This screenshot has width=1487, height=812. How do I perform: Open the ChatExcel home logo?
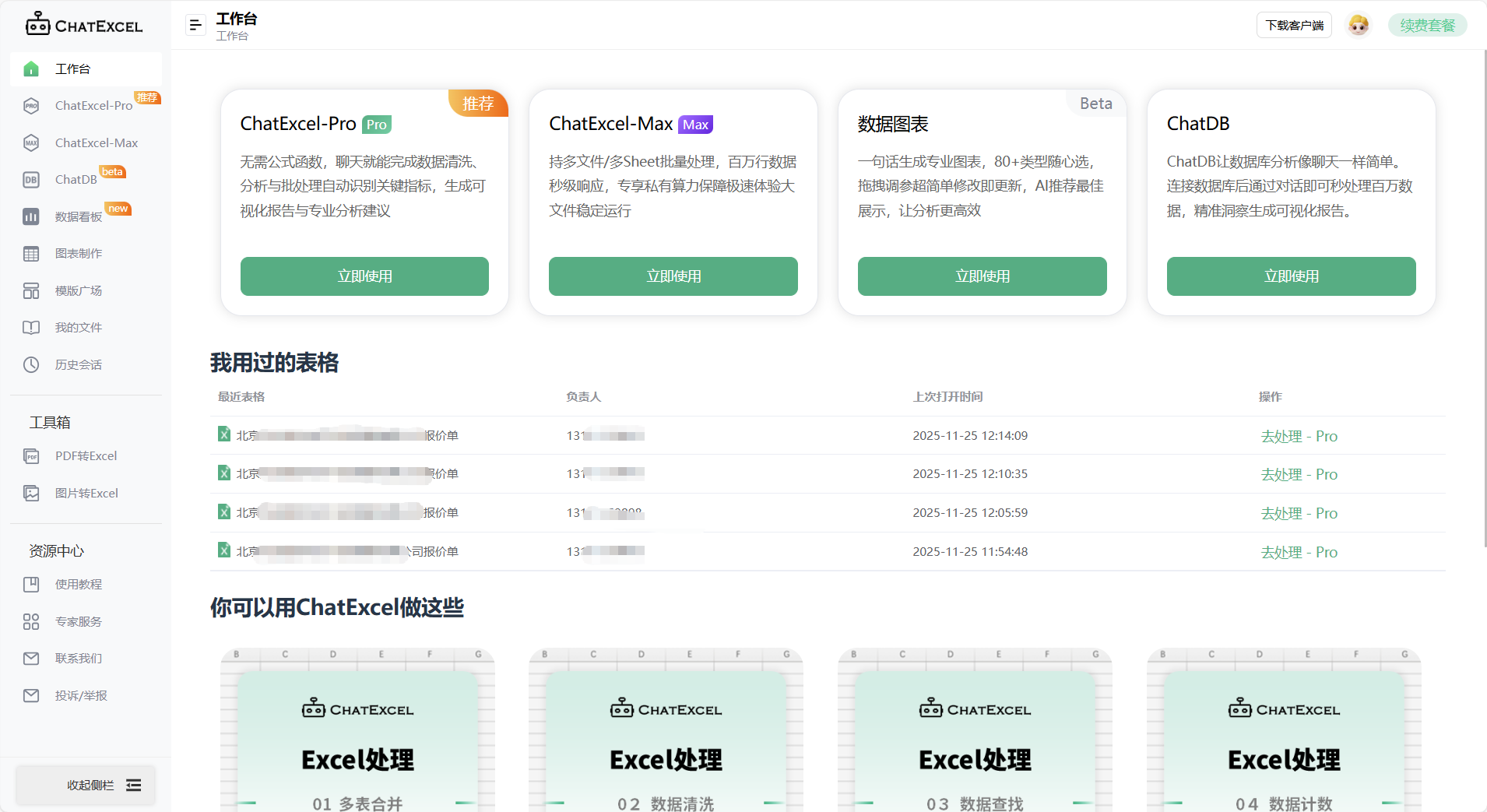click(x=84, y=24)
